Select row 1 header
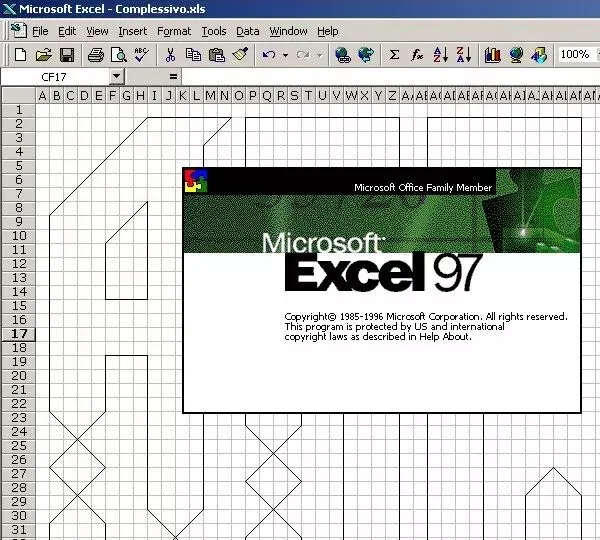The image size is (600, 540). tap(19, 110)
